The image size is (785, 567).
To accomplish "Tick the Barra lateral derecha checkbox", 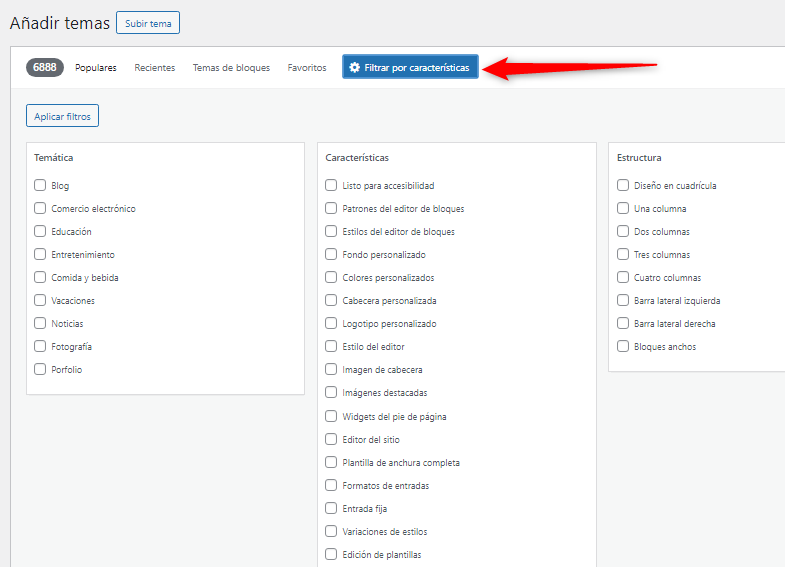I will pyautogui.click(x=623, y=323).
